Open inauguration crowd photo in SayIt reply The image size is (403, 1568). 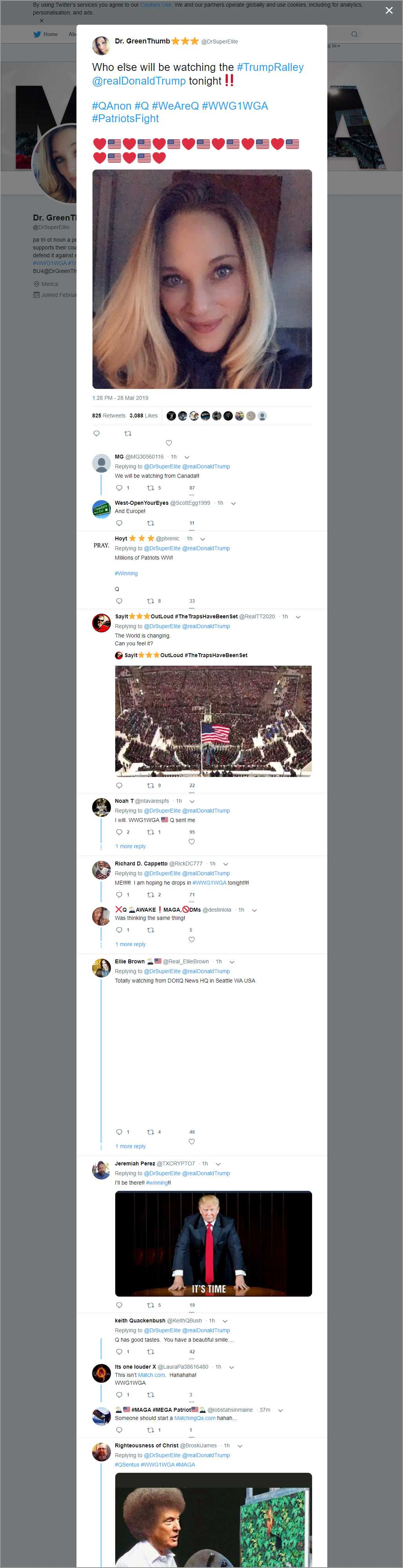pos(213,721)
